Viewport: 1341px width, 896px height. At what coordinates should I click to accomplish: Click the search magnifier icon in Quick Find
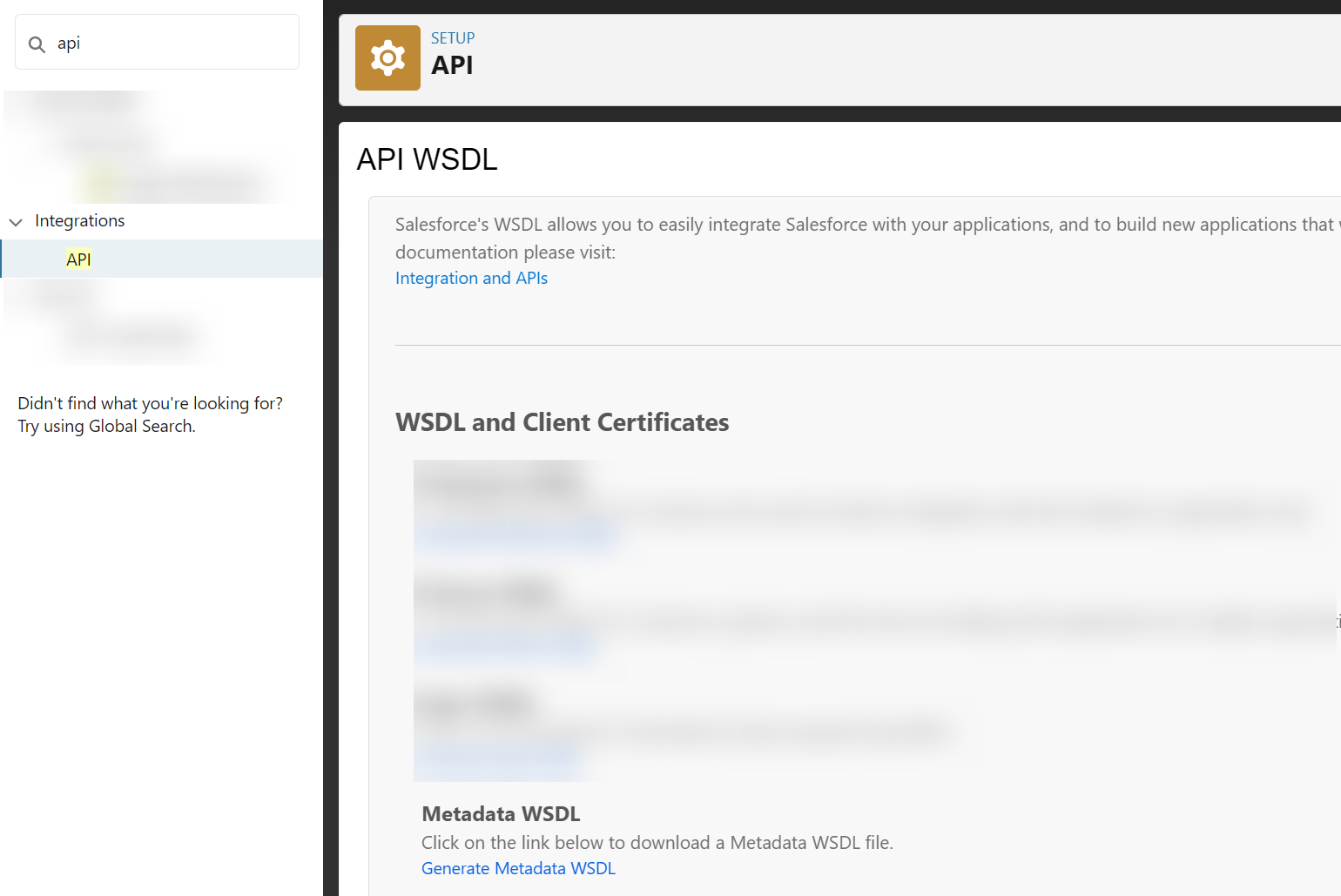click(x=37, y=44)
